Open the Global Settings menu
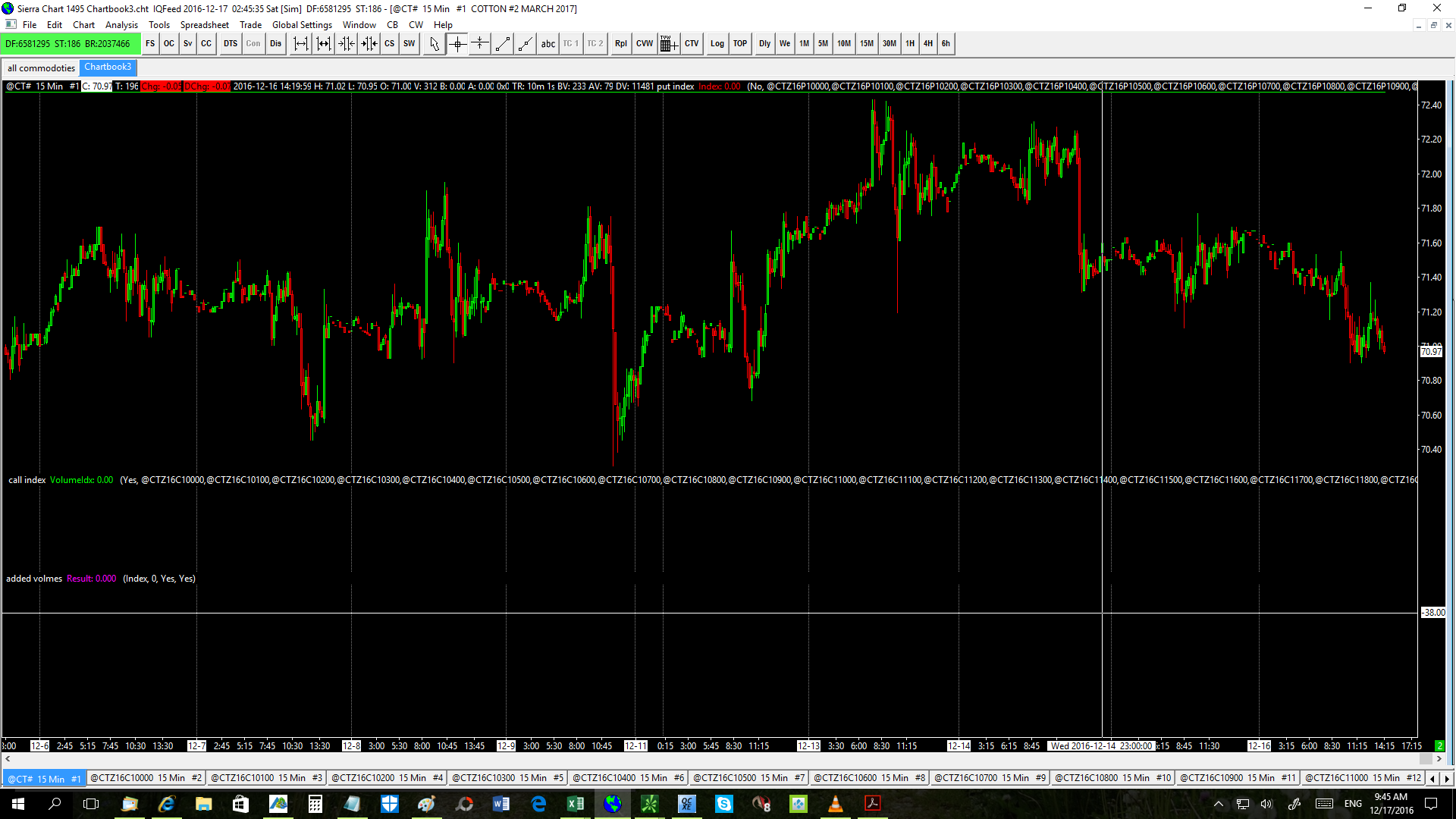The width and height of the screenshot is (1456, 819). click(x=302, y=25)
